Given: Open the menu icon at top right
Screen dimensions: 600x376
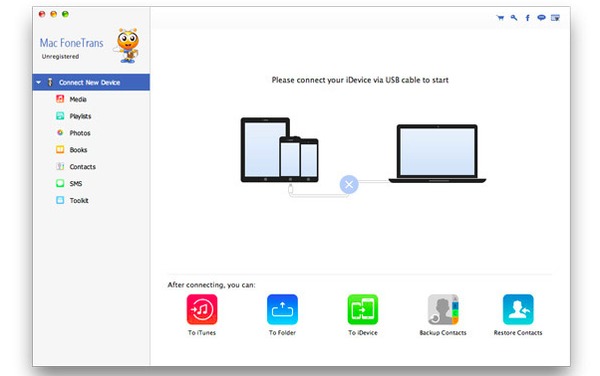Looking at the screenshot, I should click(x=555, y=18).
